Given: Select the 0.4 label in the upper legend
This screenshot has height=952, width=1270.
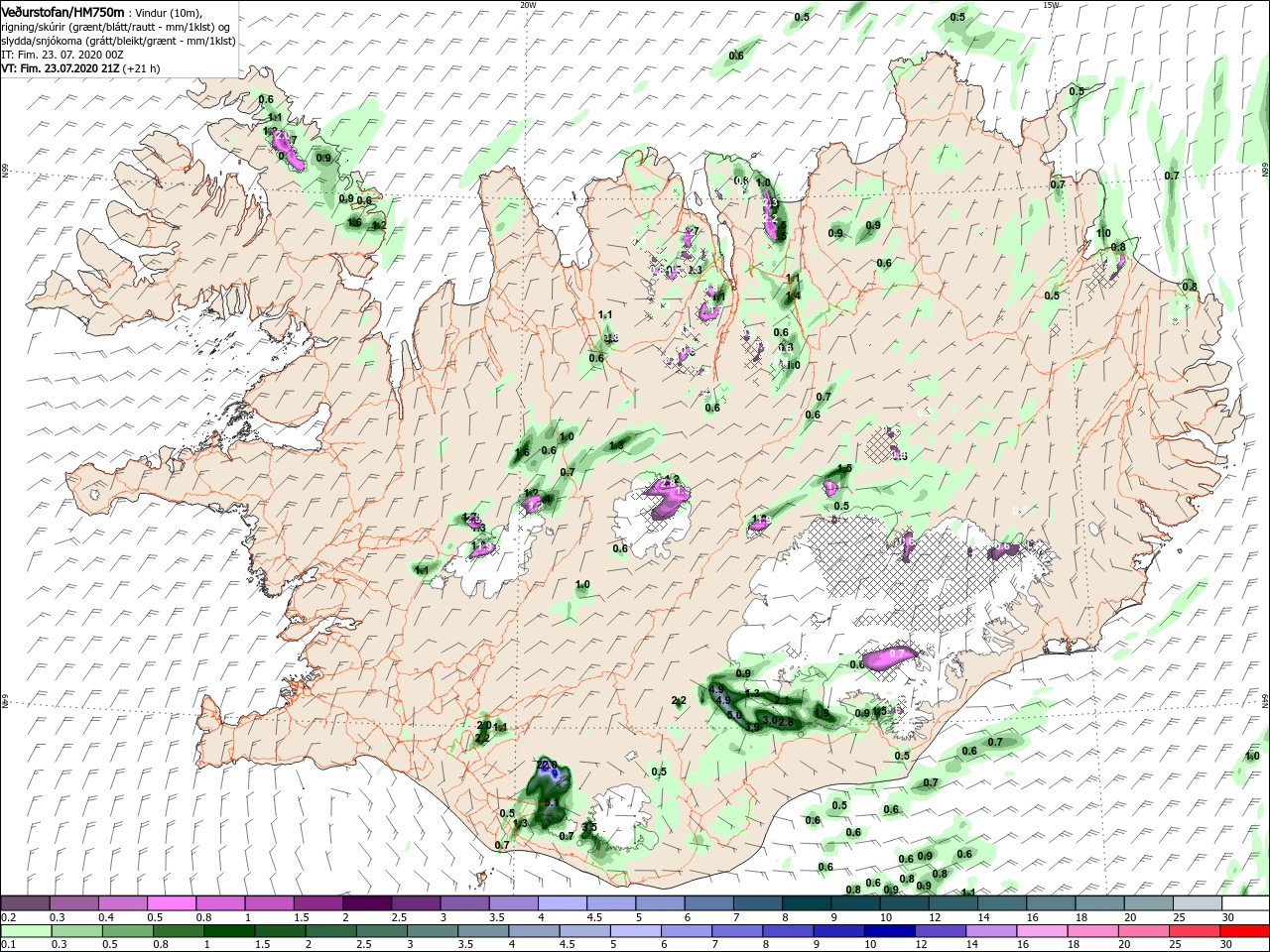Looking at the screenshot, I should coord(106,917).
